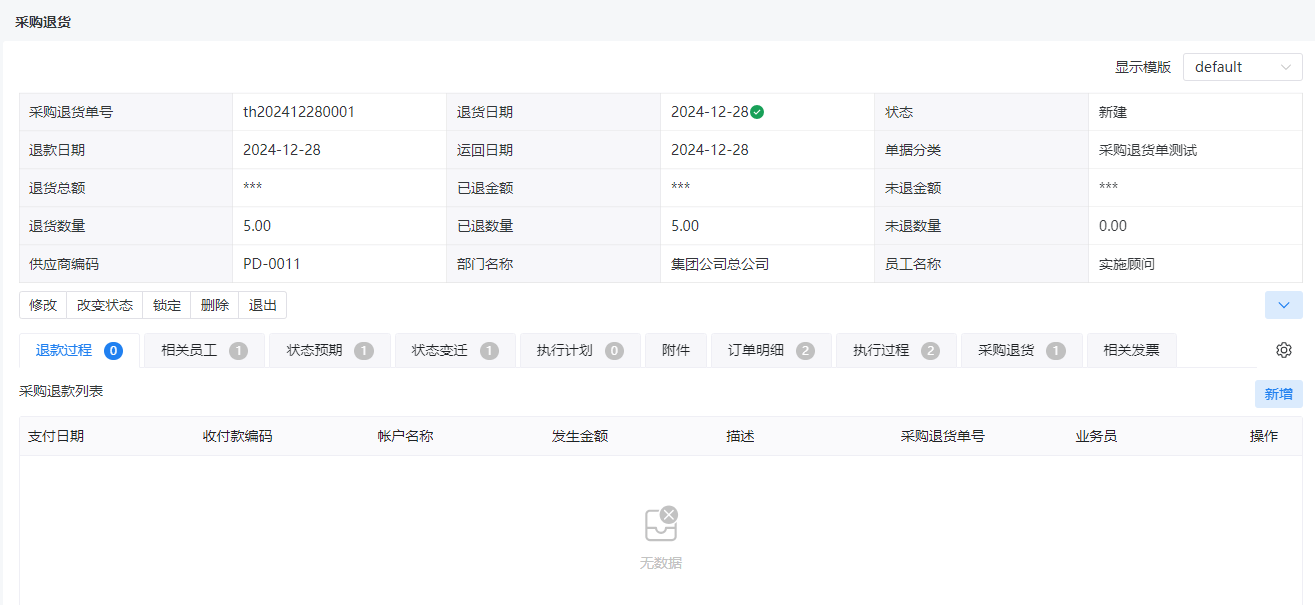Click the 发生金额 column header
This screenshot has width=1315, height=605.
pos(580,436)
